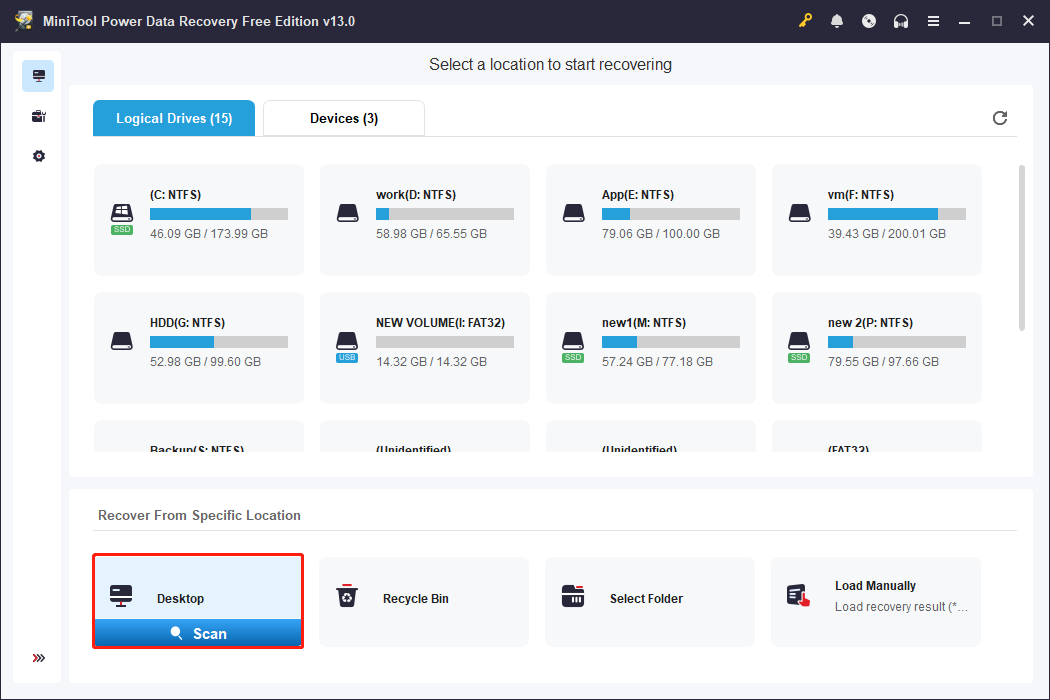Click the (C: NTFS) usage bar
The width and height of the screenshot is (1050, 700).
(219, 214)
